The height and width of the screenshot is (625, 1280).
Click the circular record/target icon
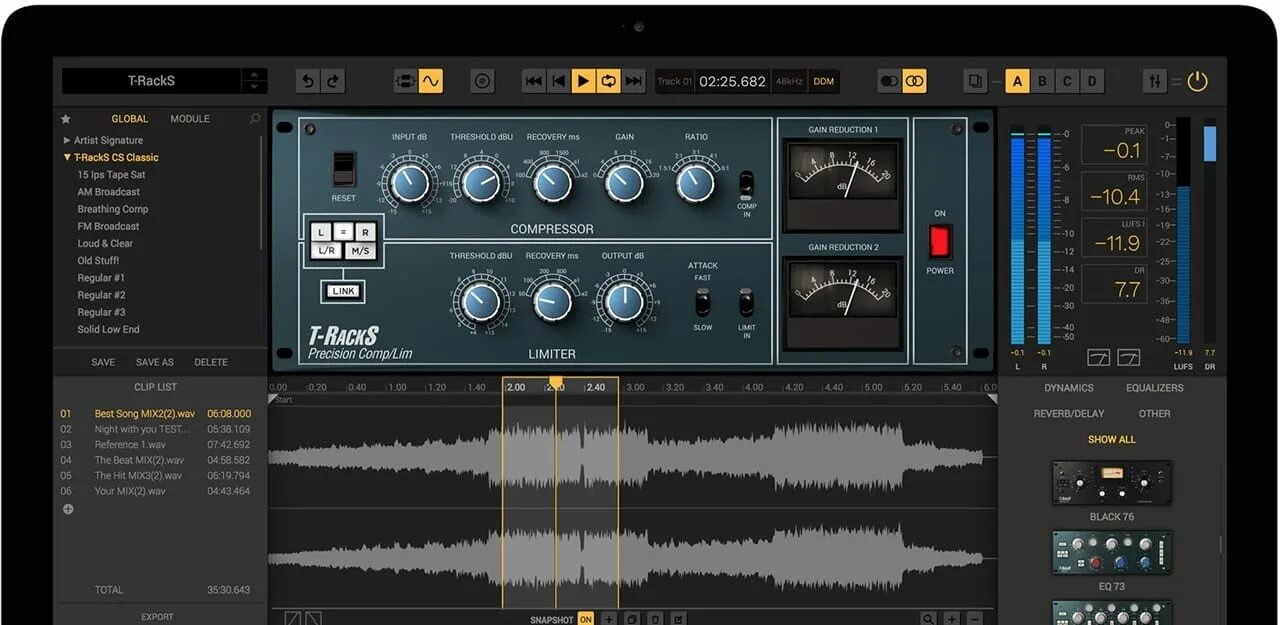tap(483, 81)
